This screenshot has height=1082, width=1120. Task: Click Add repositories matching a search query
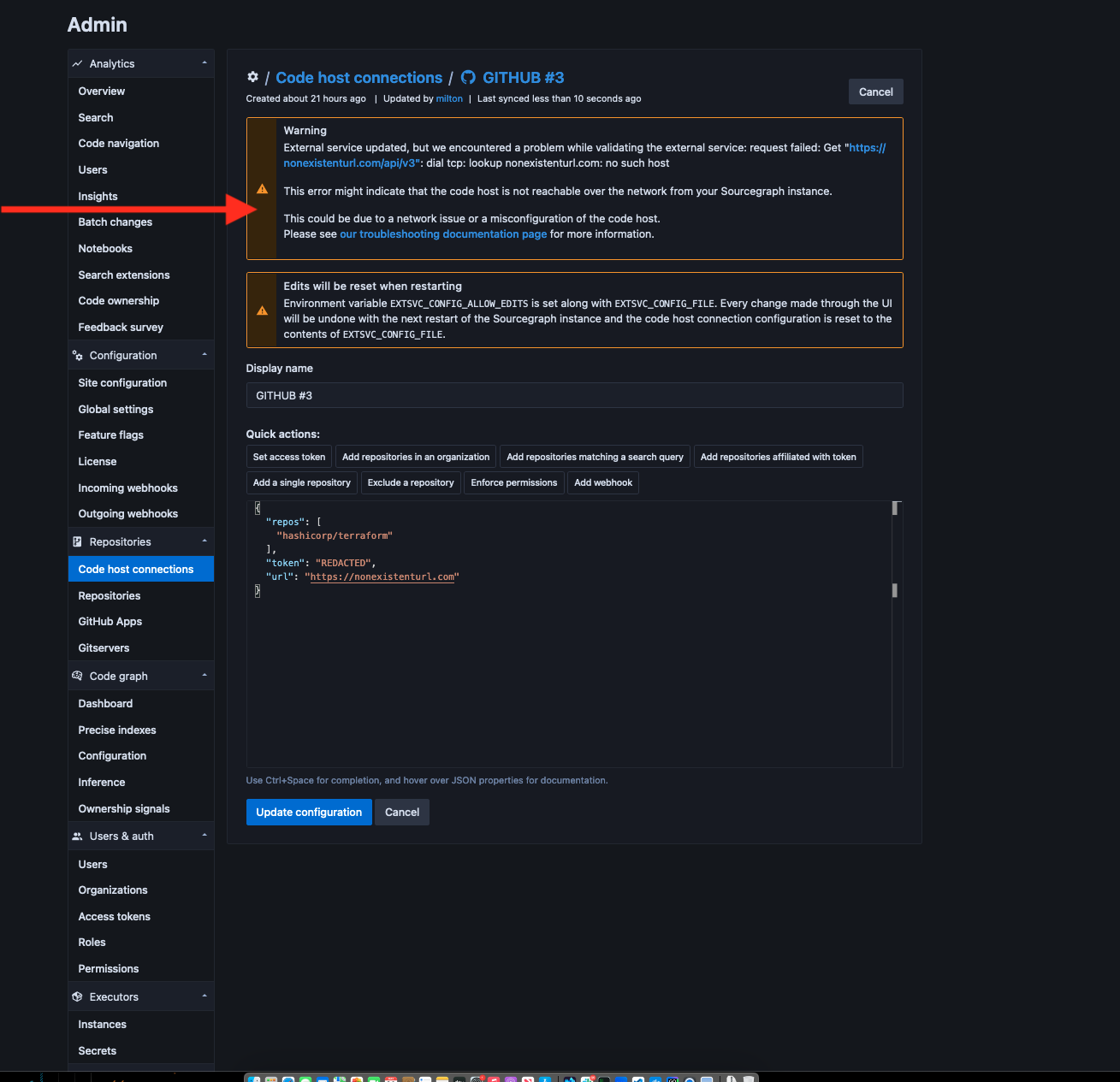(595, 458)
